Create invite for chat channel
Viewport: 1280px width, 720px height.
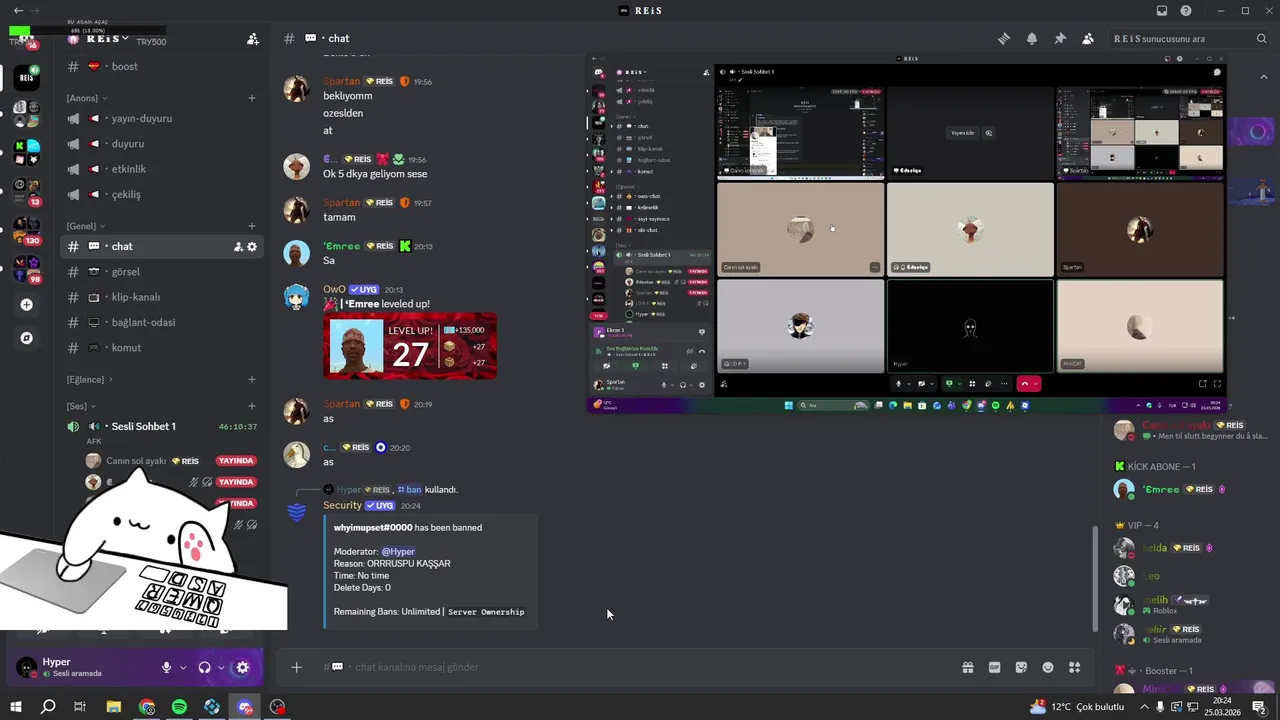(238, 247)
